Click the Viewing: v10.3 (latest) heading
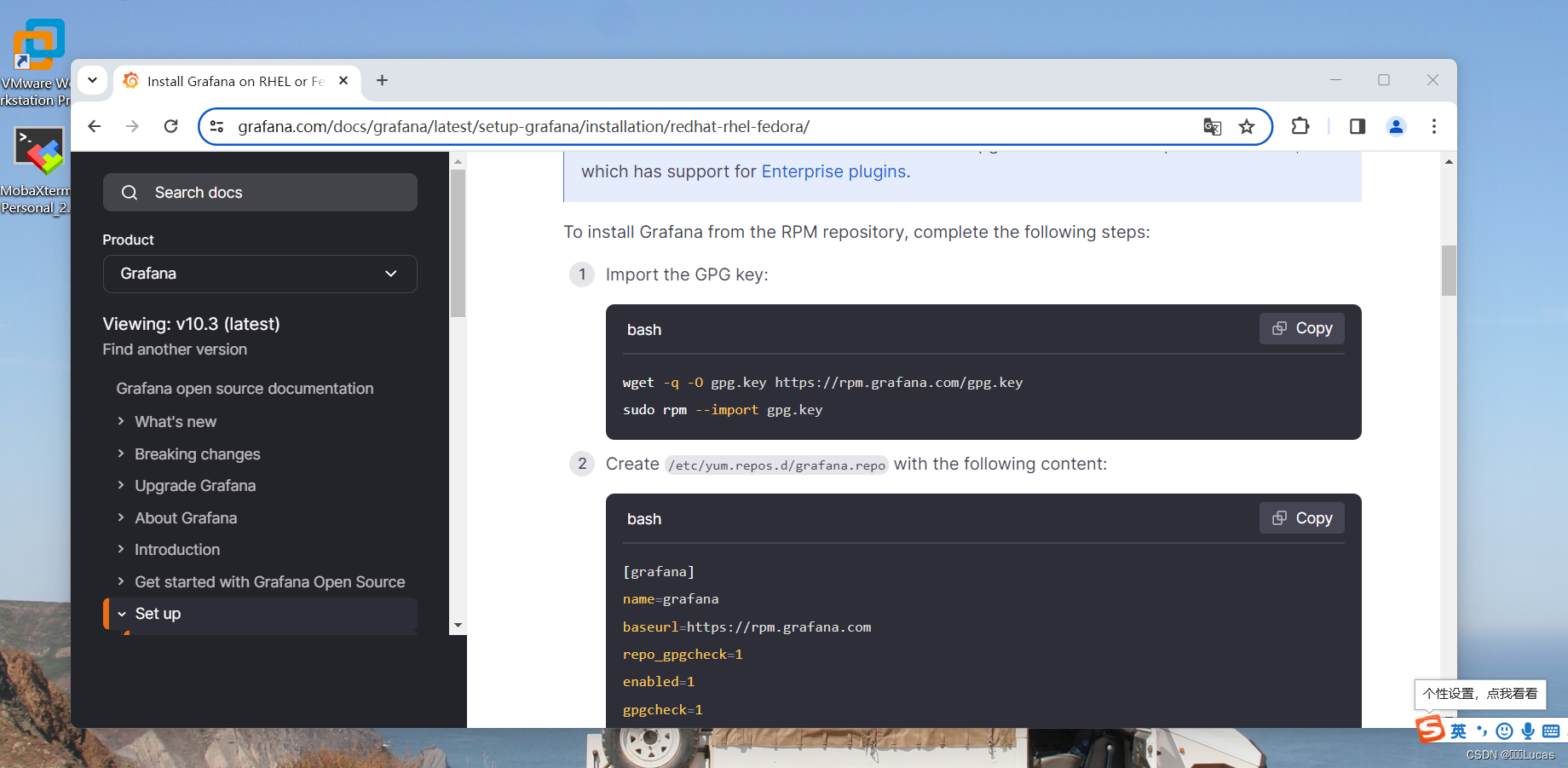 point(191,324)
